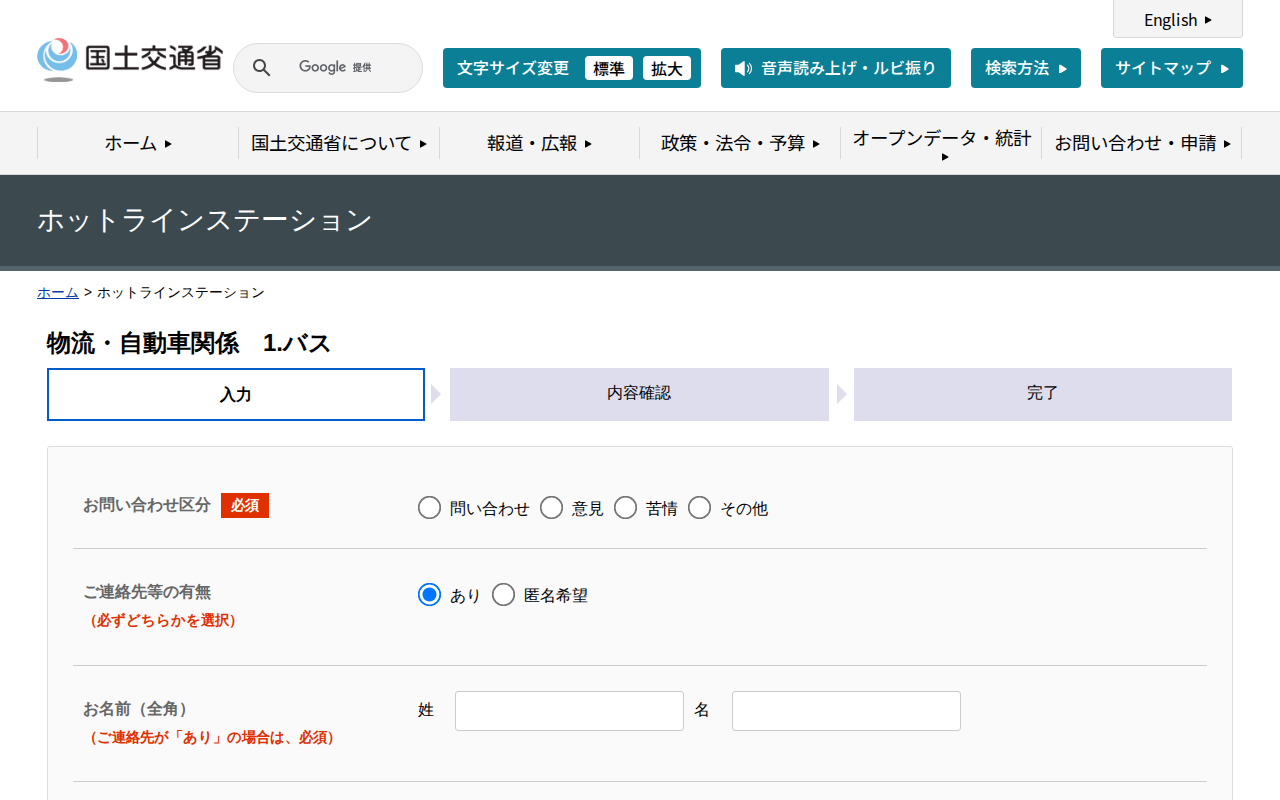The image size is (1280, 800).
Task: Click the speaker icon on 音声読み上げ
Action: [743, 68]
